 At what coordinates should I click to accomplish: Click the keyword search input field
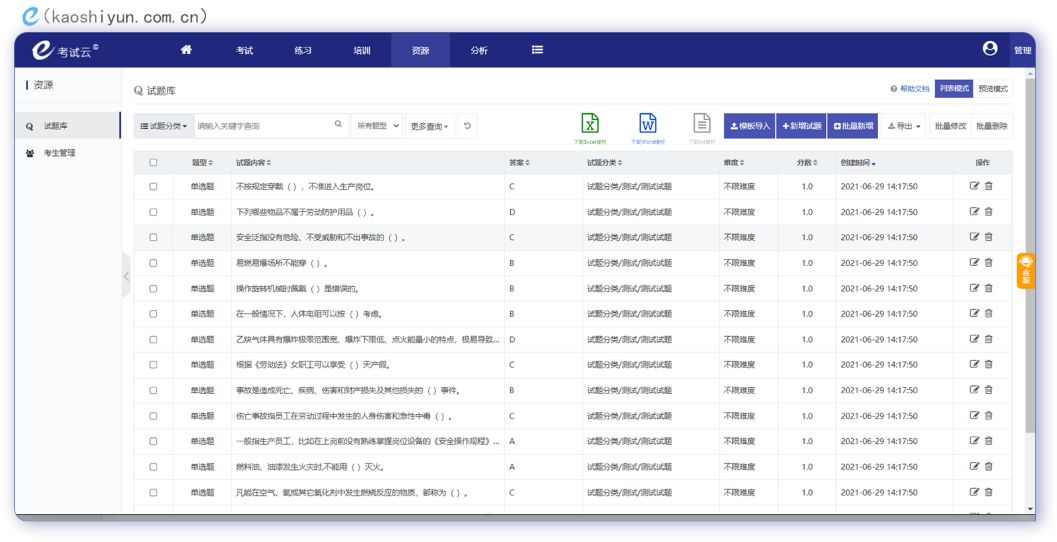pos(262,126)
